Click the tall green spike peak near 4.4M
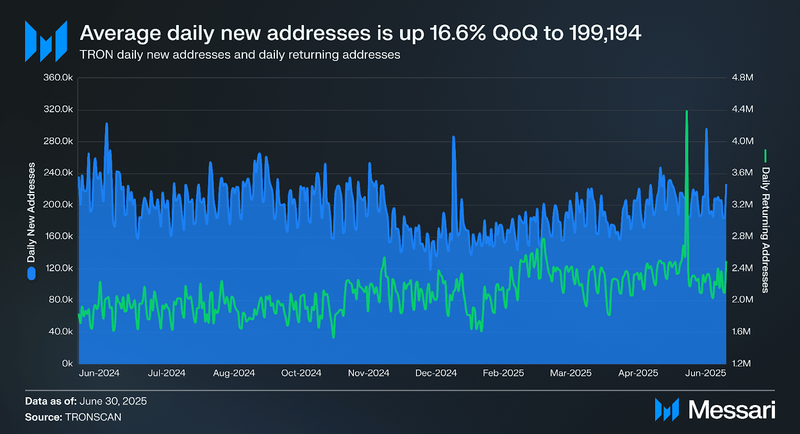The height and width of the screenshot is (434, 800). coord(687,111)
